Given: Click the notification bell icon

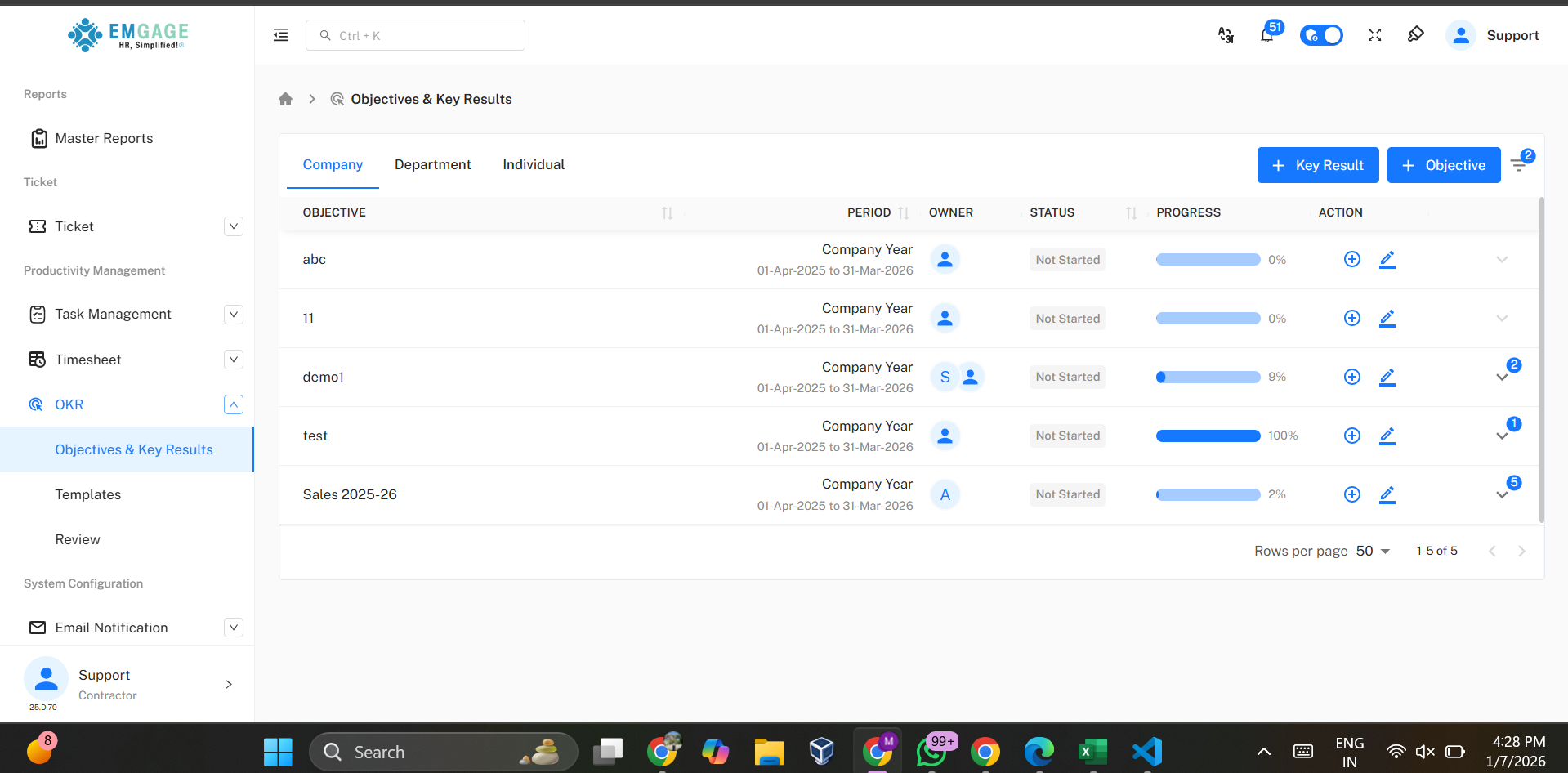Looking at the screenshot, I should pos(1266,35).
